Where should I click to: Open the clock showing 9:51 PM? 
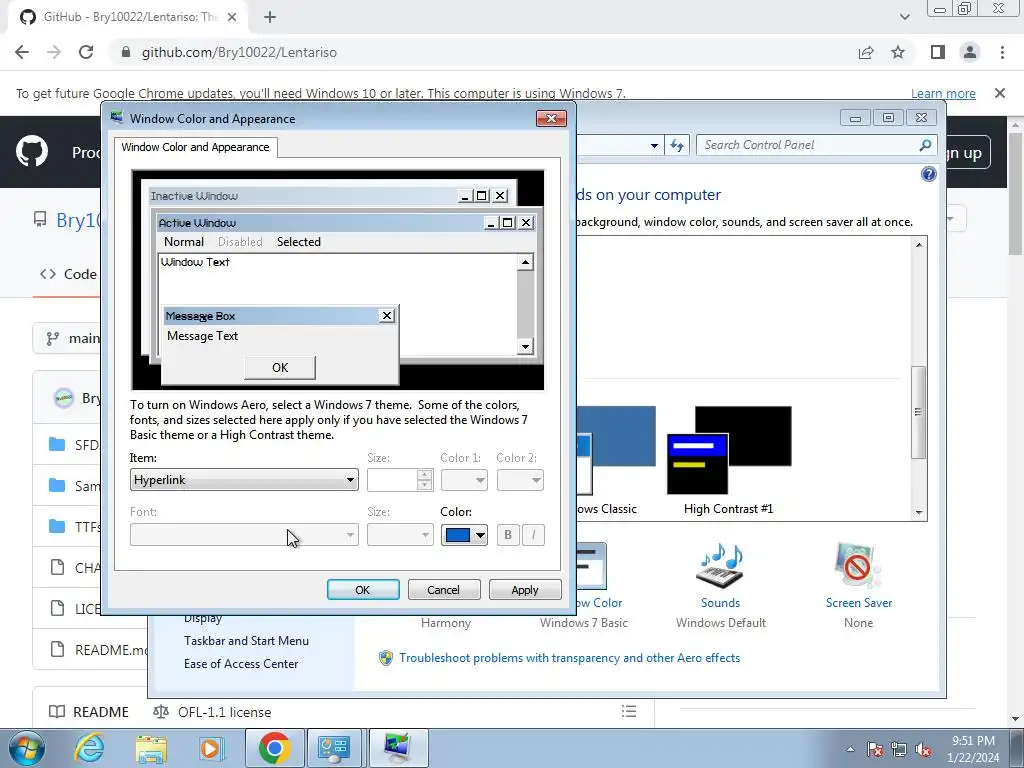[x=974, y=749]
